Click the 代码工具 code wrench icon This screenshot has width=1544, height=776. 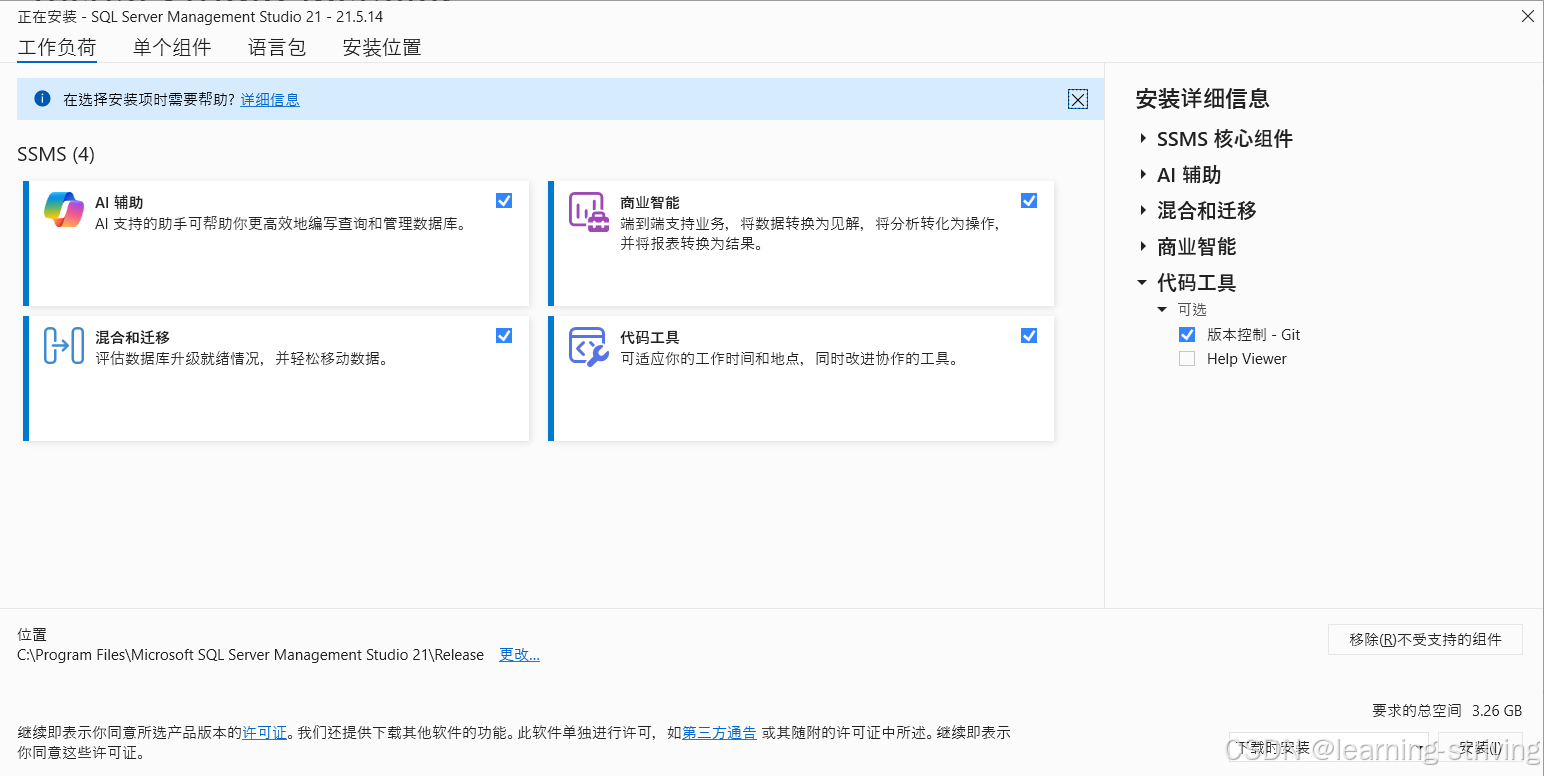pyautogui.click(x=588, y=346)
